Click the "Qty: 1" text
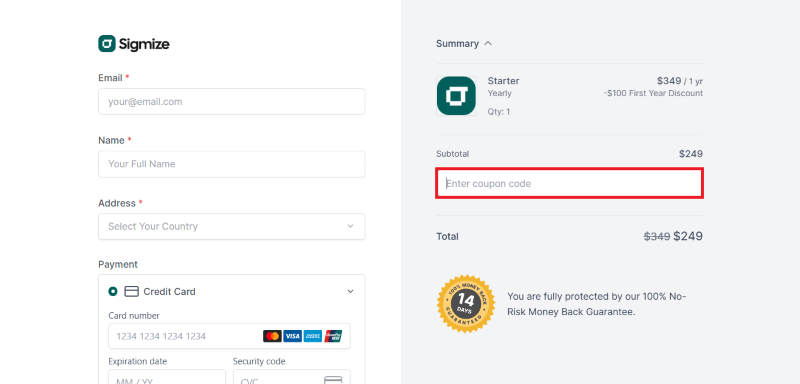The width and height of the screenshot is (800, 384). (x=499, y=112)
